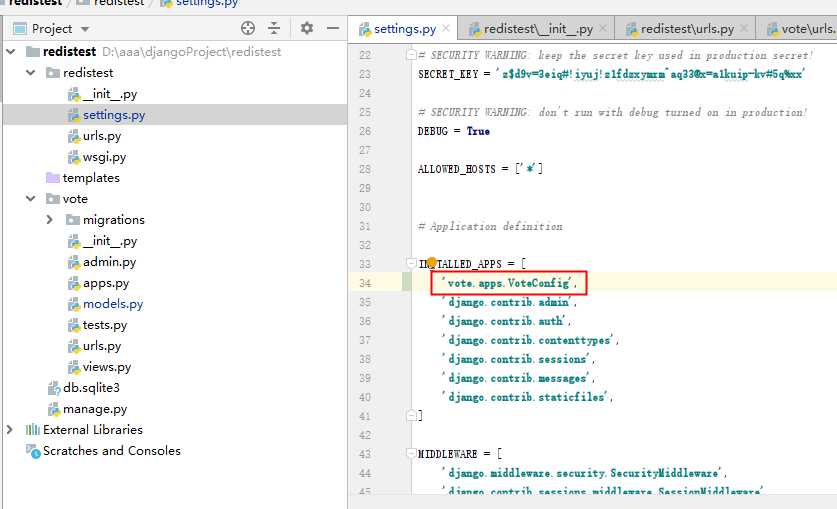The image size is (837, 509).
Task: Select manage.py in the project tree
Action: click(x=95, y=409)
